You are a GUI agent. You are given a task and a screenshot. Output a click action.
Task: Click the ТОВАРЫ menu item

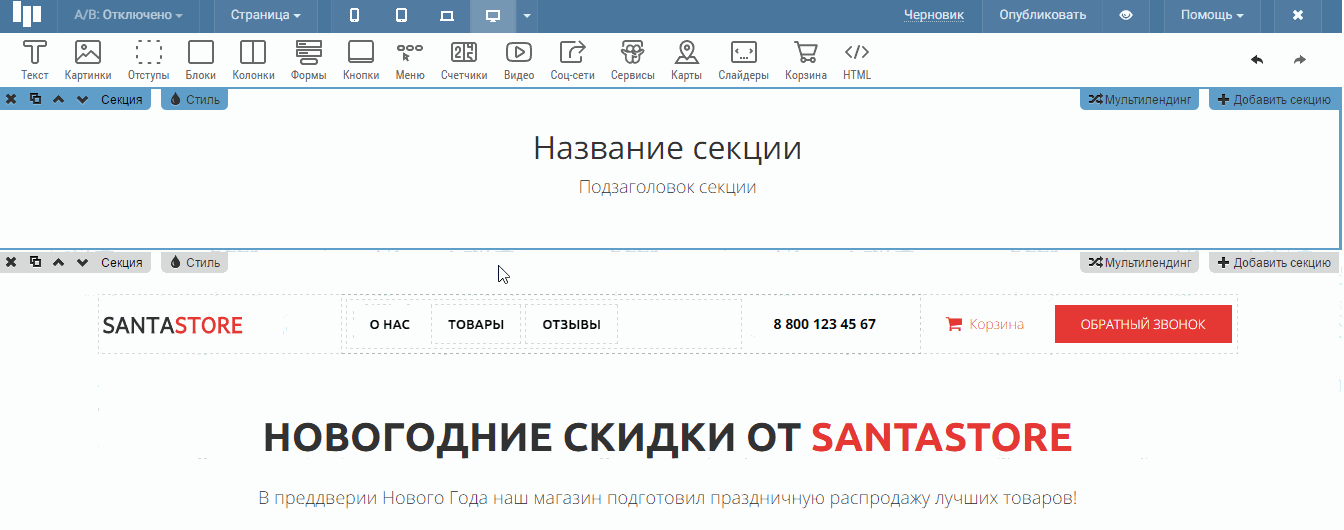click(x=476, y=325)
